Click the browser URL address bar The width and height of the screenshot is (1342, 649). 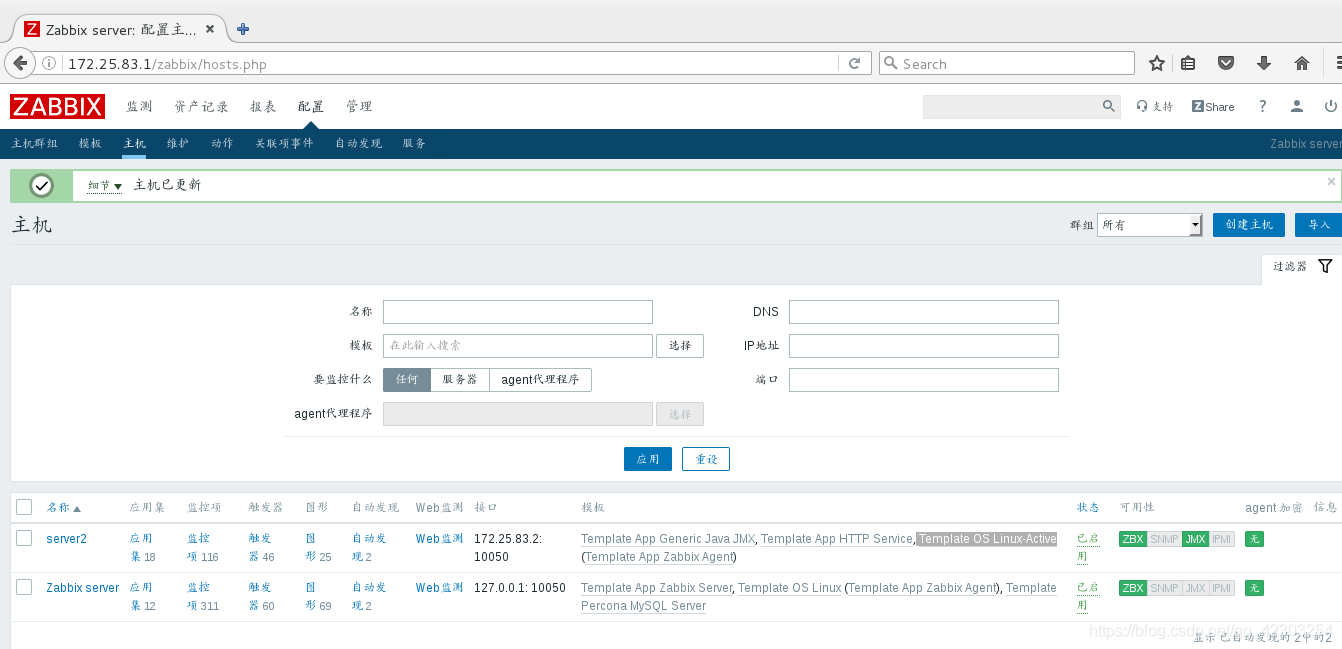[450, 63]
